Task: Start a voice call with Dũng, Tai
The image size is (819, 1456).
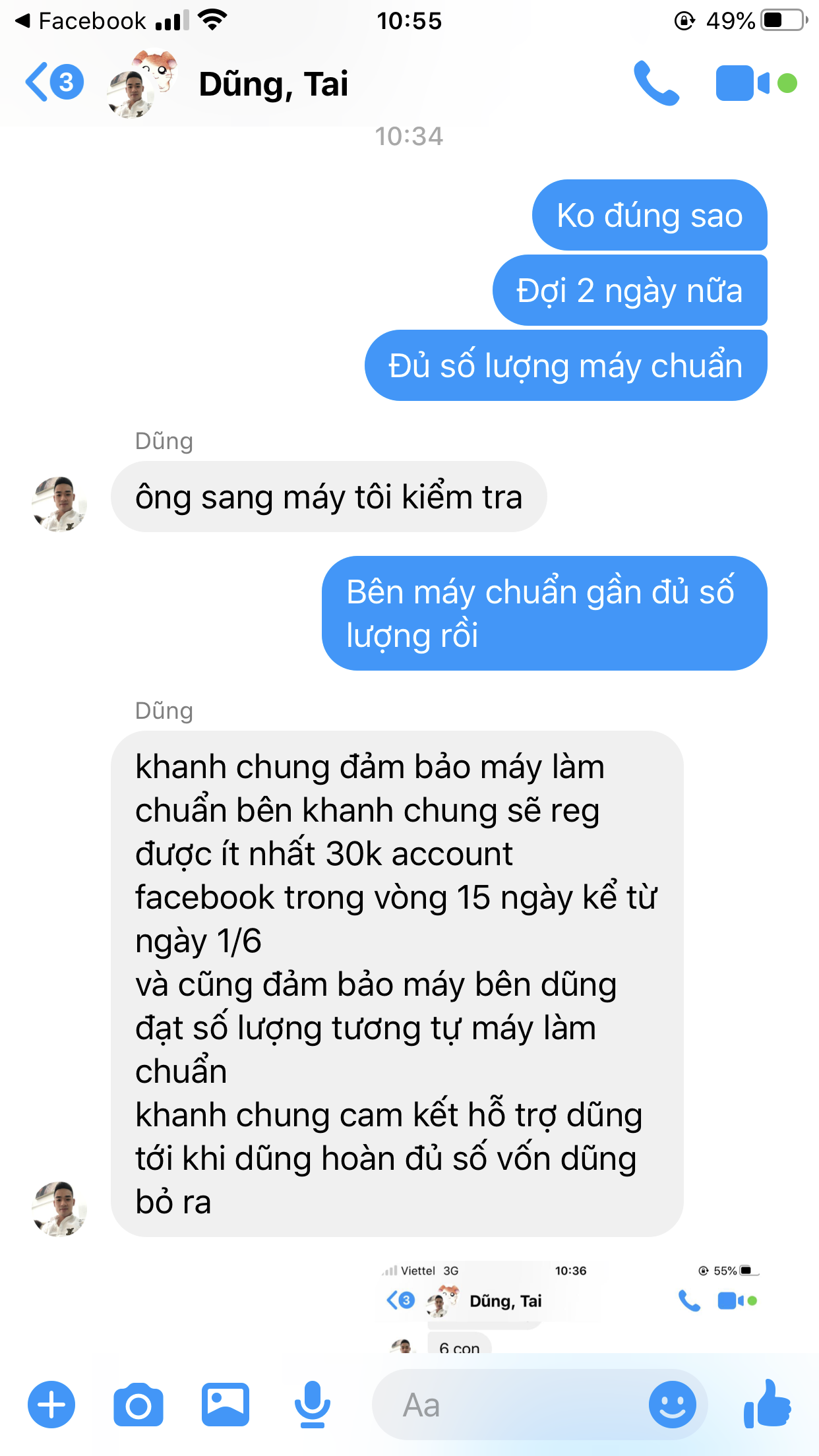Action: click(656, 83)
